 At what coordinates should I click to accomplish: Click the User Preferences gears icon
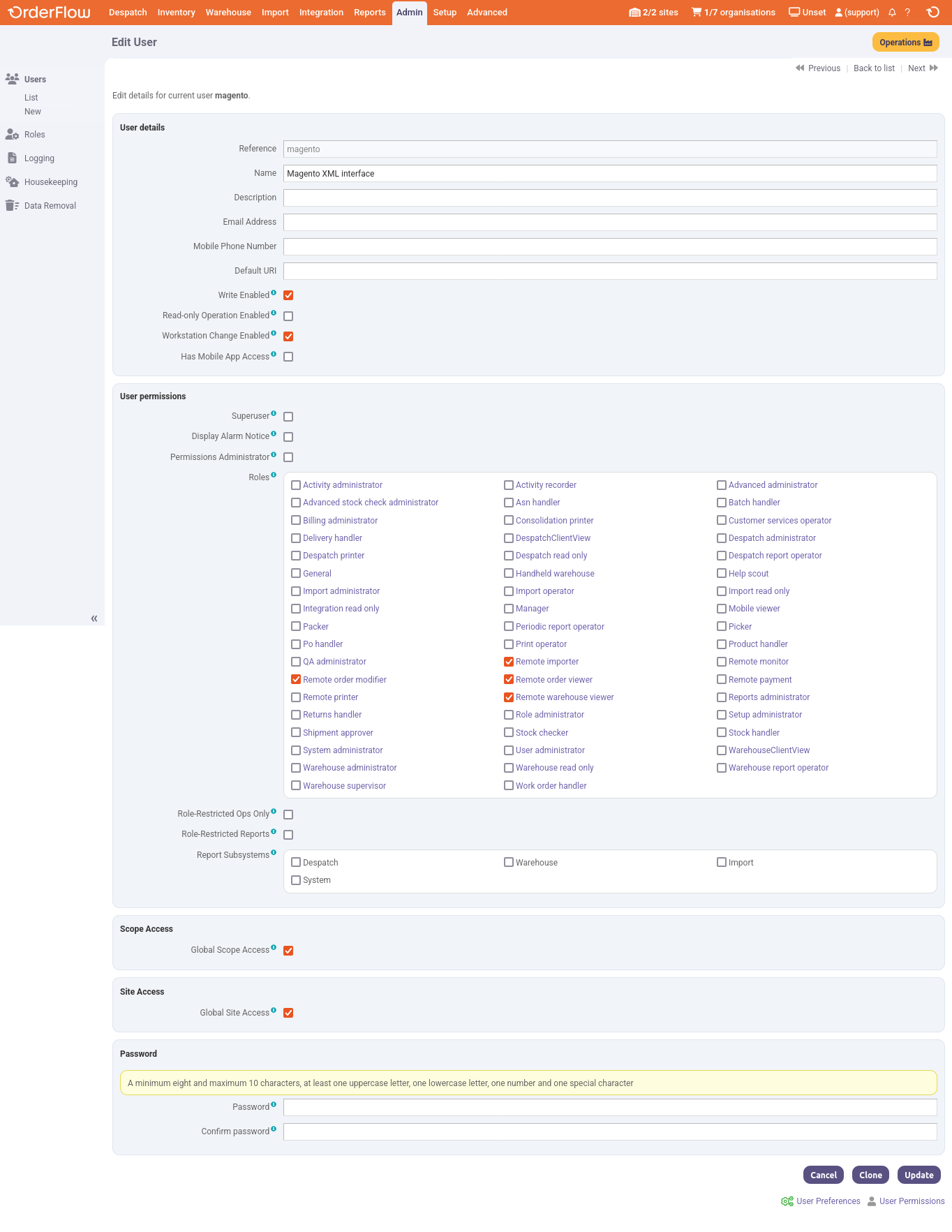coord(787,1201)
